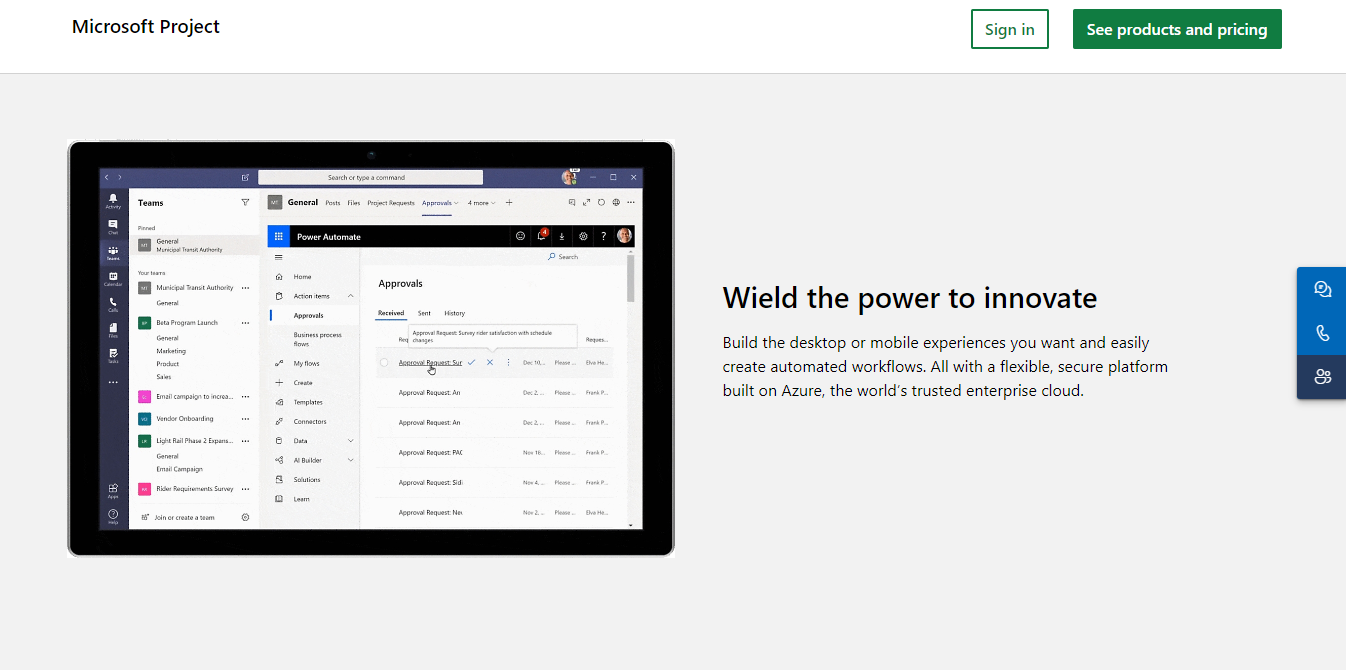Reject the request with X icon

click(490, 362)
